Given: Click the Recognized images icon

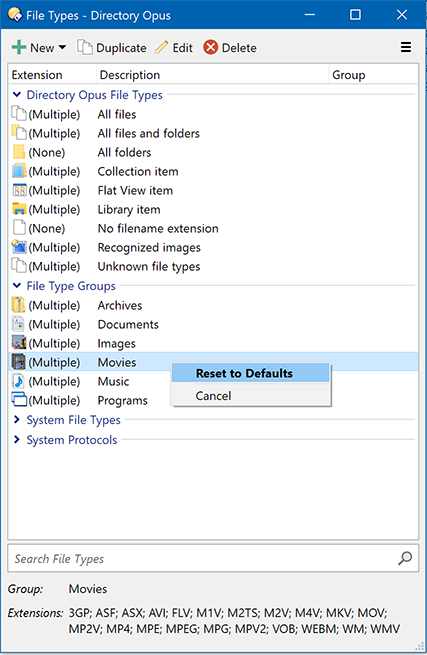Looking at the screenshot, I should click(19, 247).
